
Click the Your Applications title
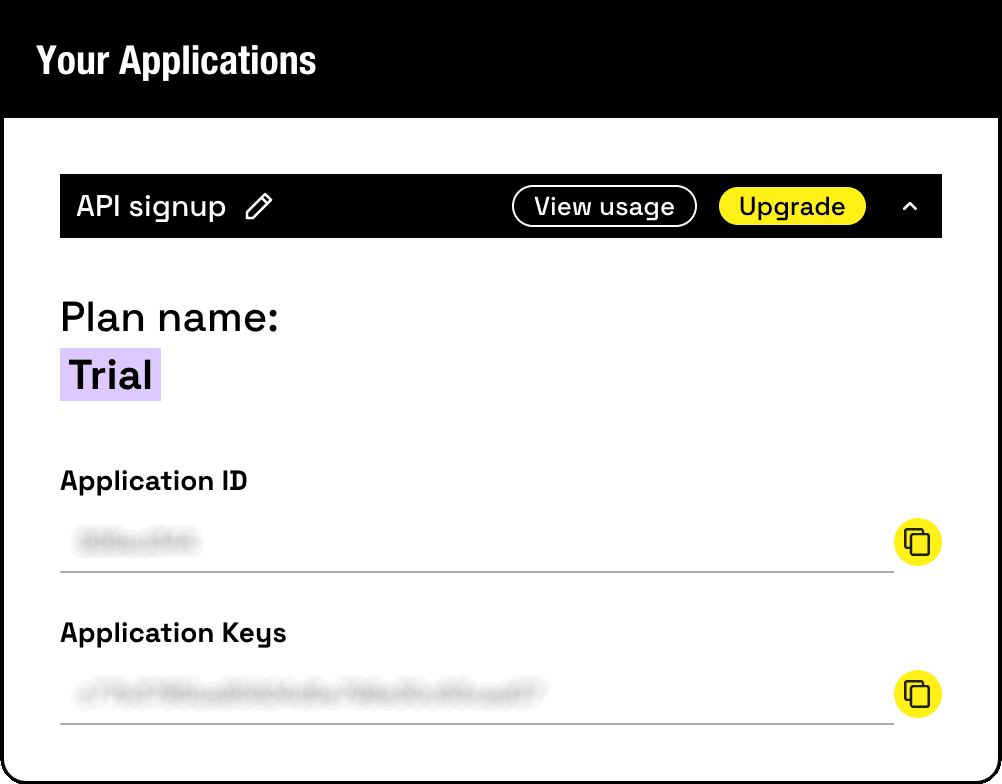coord(176,60)
